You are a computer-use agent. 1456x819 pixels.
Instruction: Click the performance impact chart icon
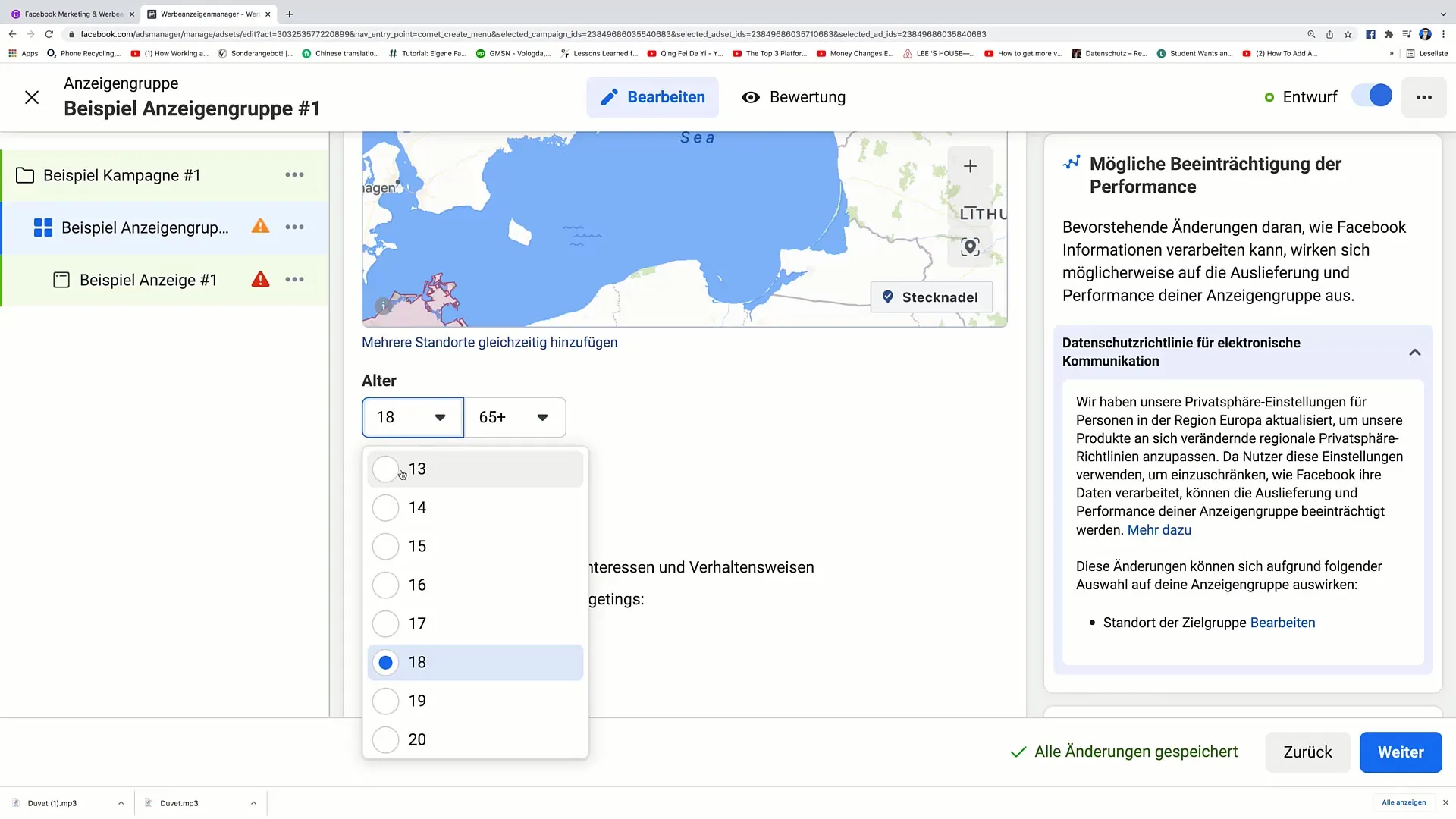[1072, 163]
